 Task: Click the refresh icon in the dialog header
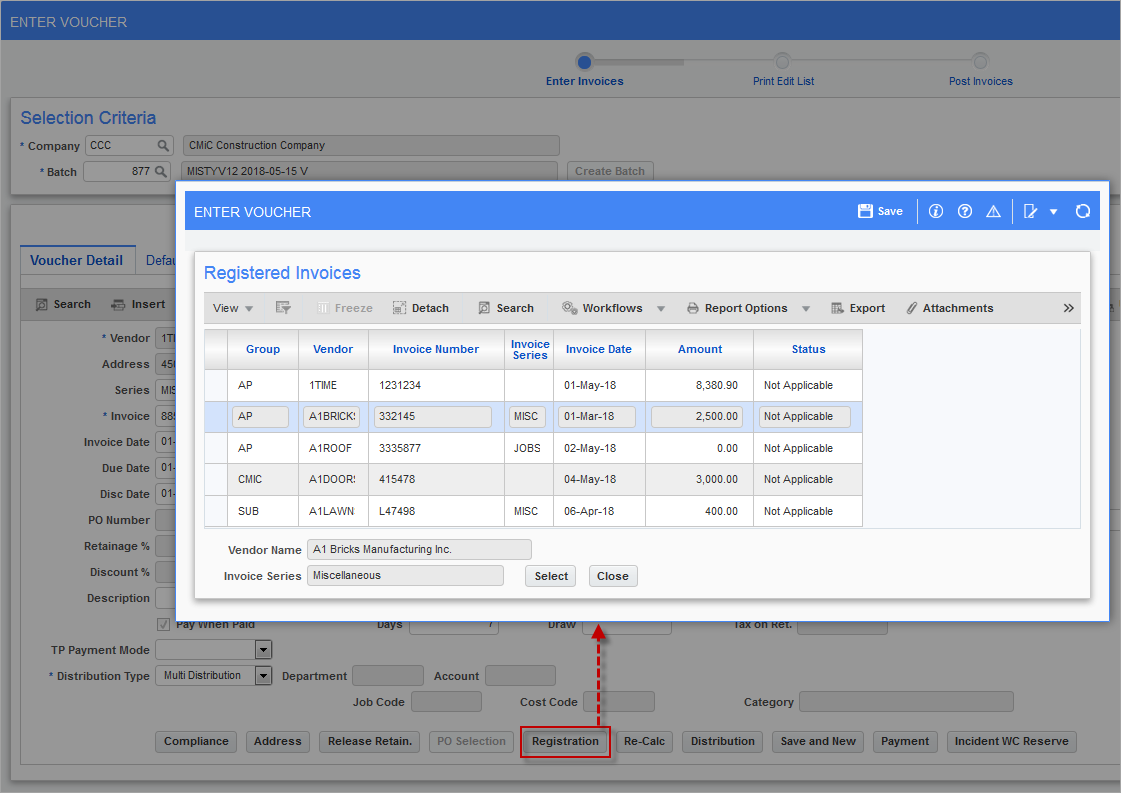[1083, 211]
